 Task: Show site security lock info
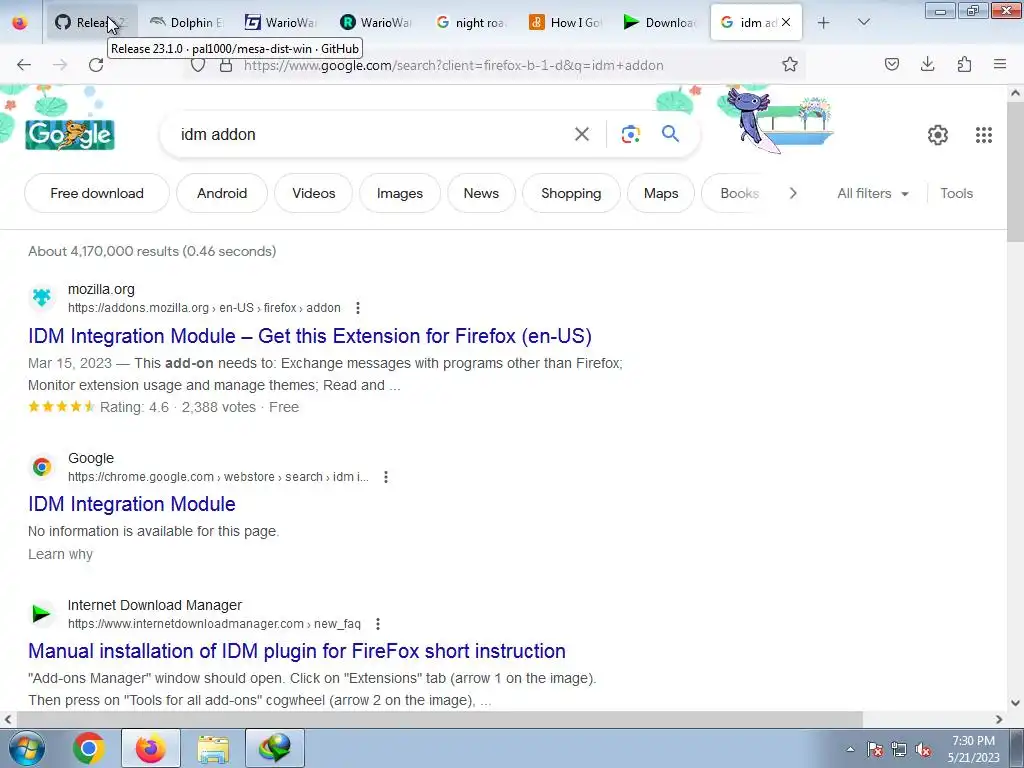point(226,65)
